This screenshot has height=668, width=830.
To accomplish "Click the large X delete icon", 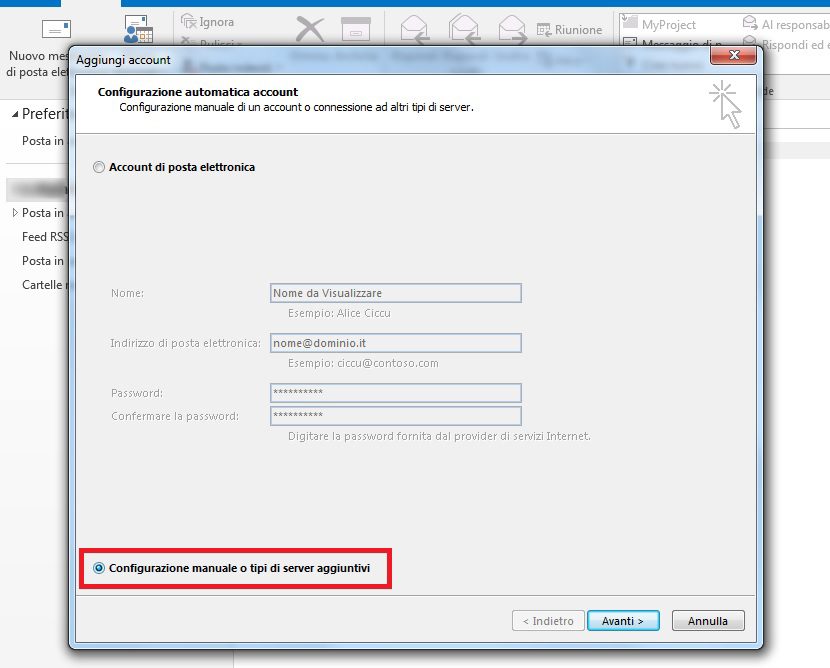I will pos(310,29).
